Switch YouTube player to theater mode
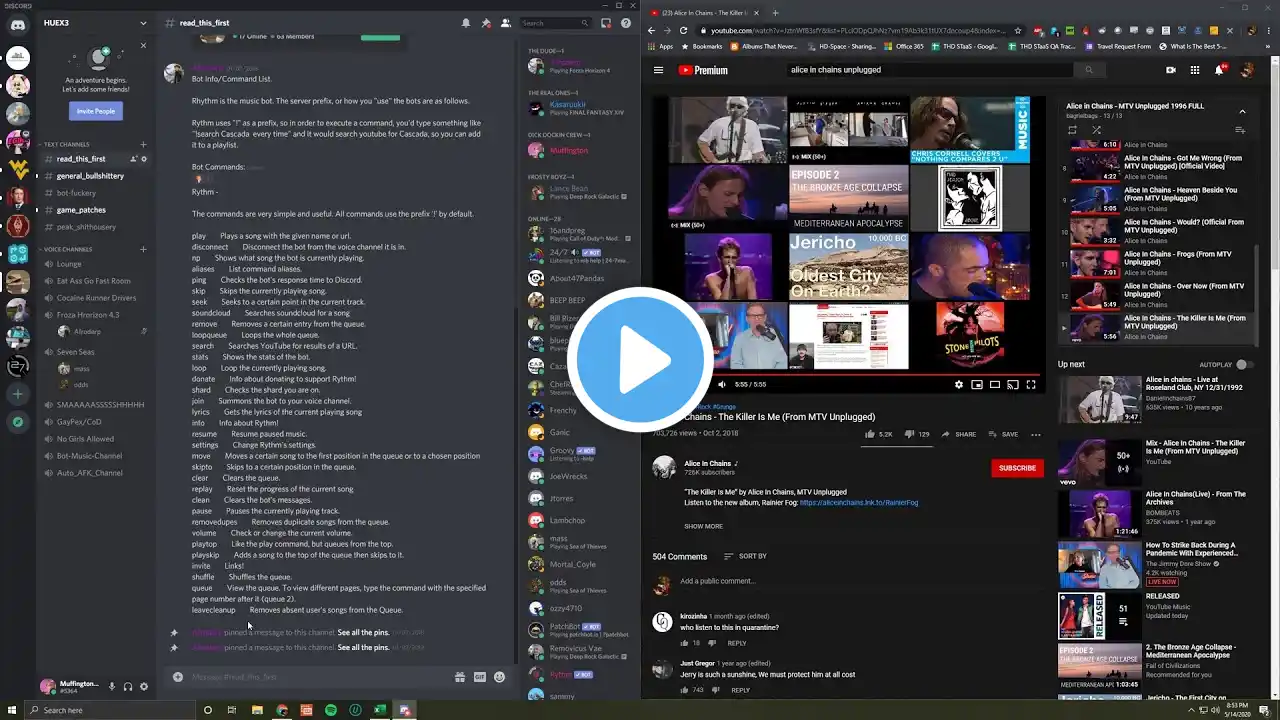The height and width of the screenshot is (720, 1280). click(x=995, y=384)
